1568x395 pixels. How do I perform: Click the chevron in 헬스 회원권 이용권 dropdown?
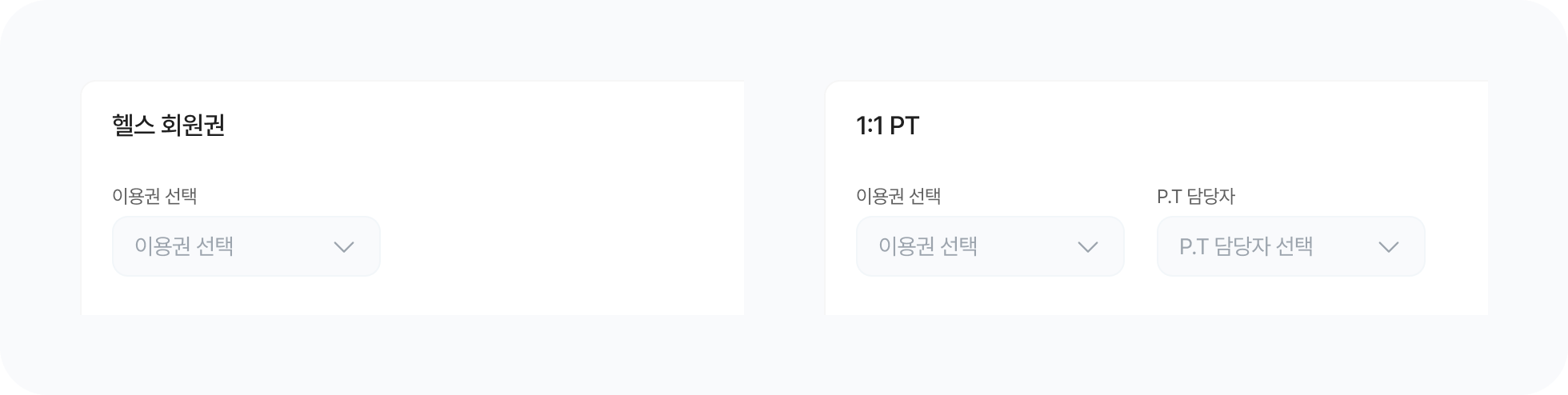pyautogui.click(x=344, y=247)
